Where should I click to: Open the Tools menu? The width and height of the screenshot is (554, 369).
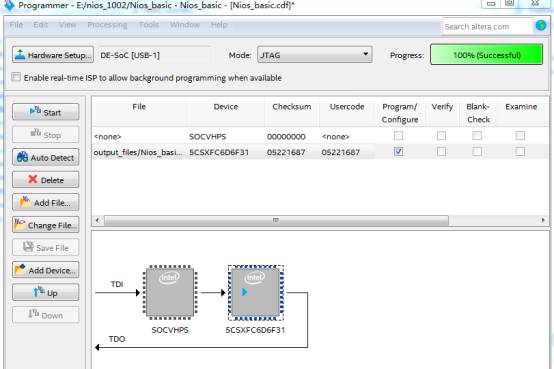(x=148, y=25)
